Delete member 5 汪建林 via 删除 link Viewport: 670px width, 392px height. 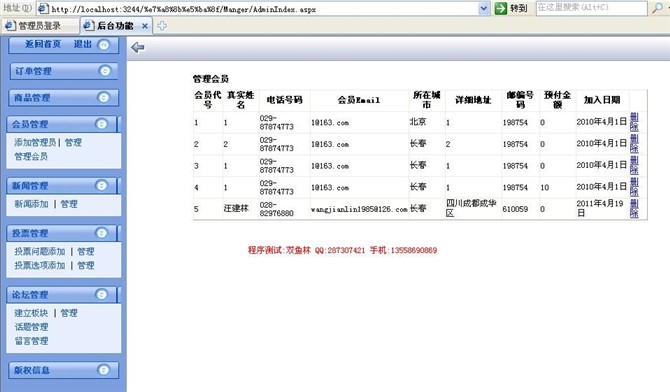[x=634, y=209]
